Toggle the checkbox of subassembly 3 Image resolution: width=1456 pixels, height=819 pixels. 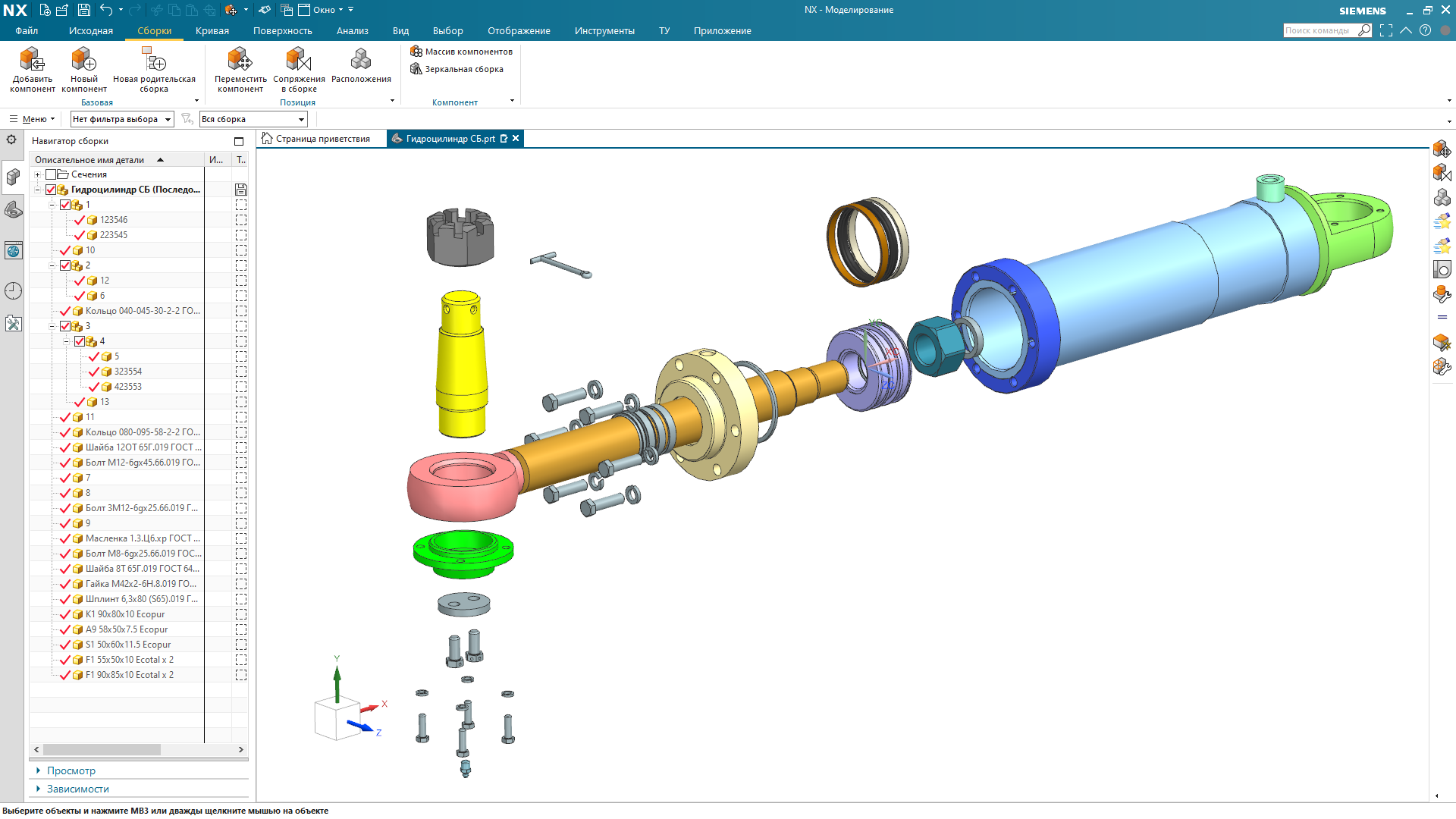coord(65,326)
